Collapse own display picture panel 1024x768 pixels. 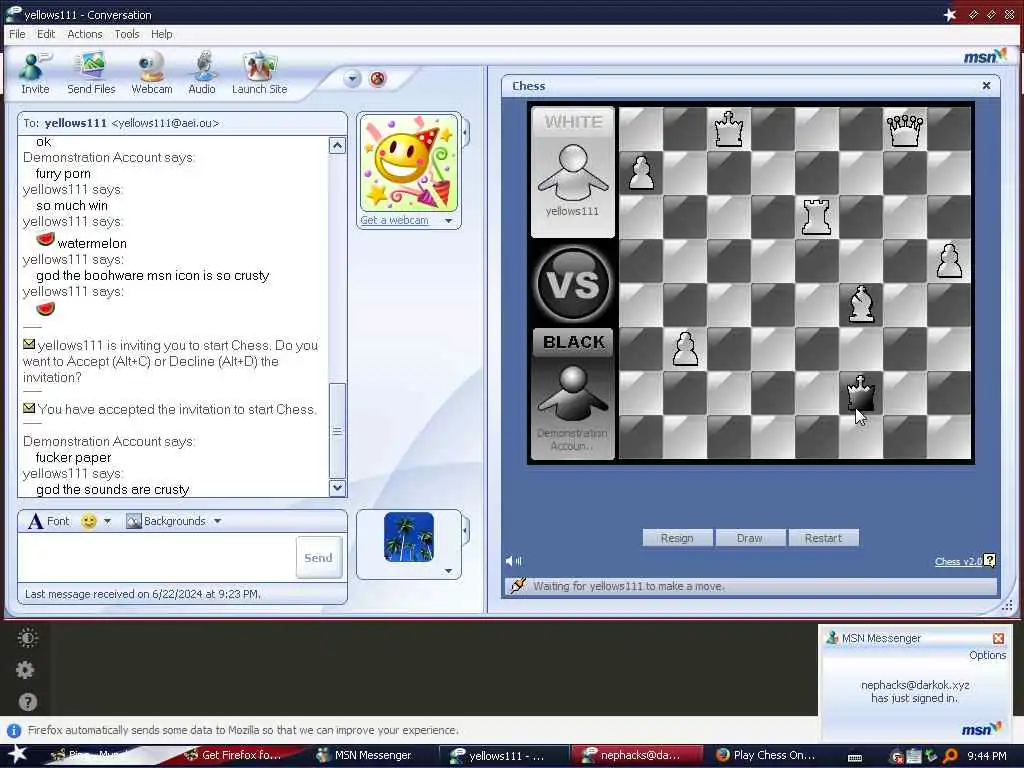(466, 530)
